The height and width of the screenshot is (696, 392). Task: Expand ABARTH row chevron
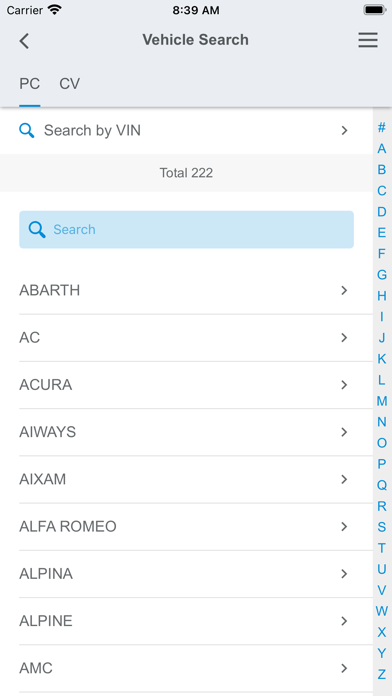(344, 290)
